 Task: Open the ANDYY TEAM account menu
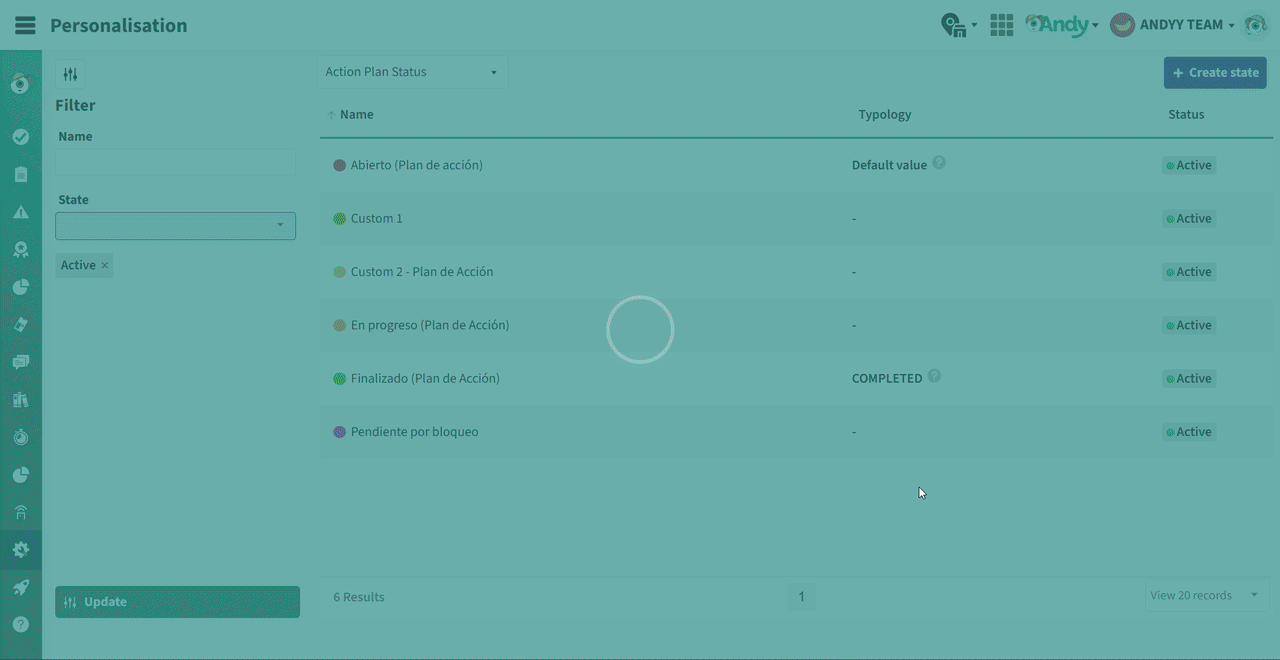(x=1173, y=25)
